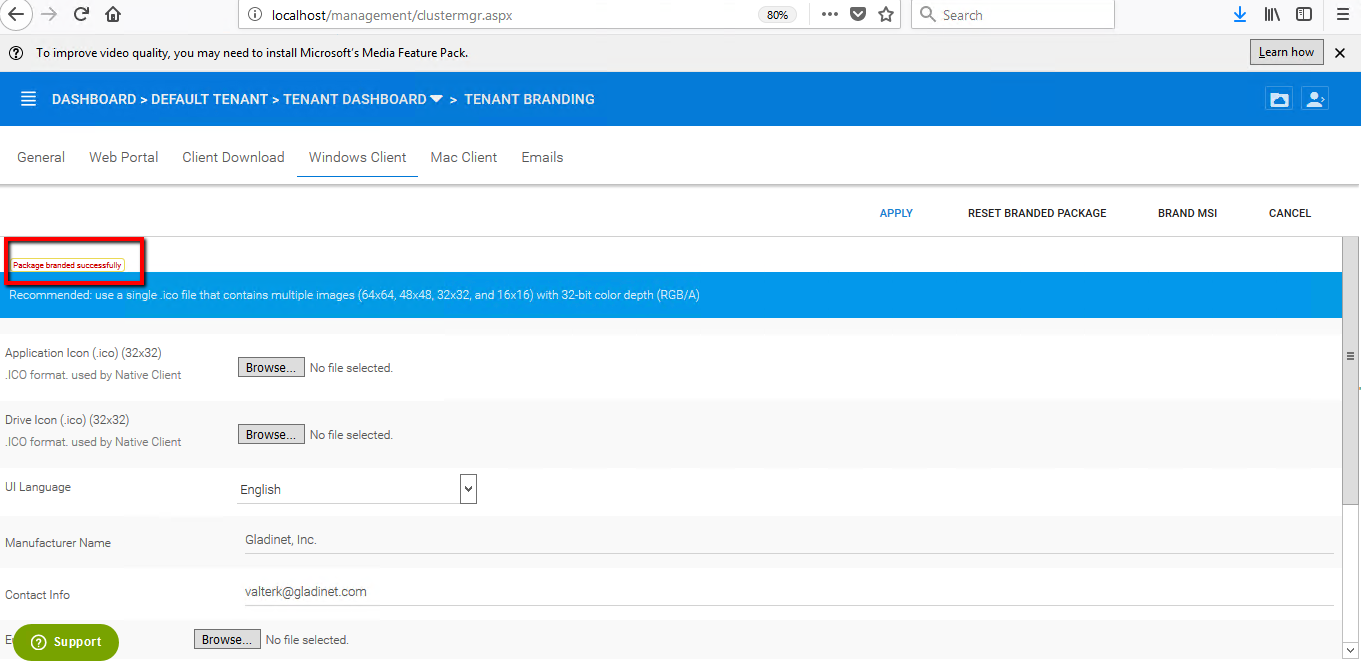1361x668 pixels.
Task: Open the hamburger navigation menu
Action: pos(28,99)
